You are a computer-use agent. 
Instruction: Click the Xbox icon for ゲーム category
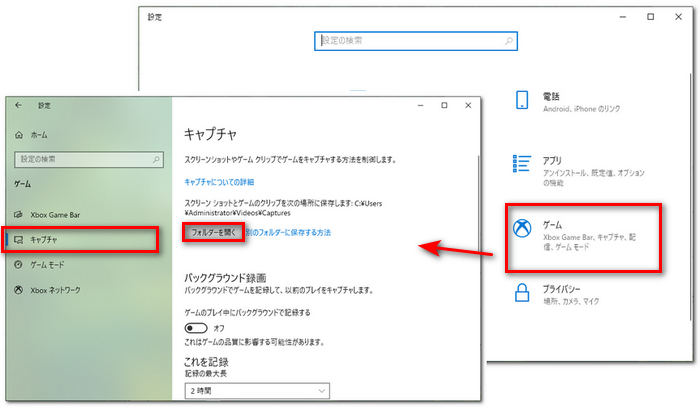point(522,228)
